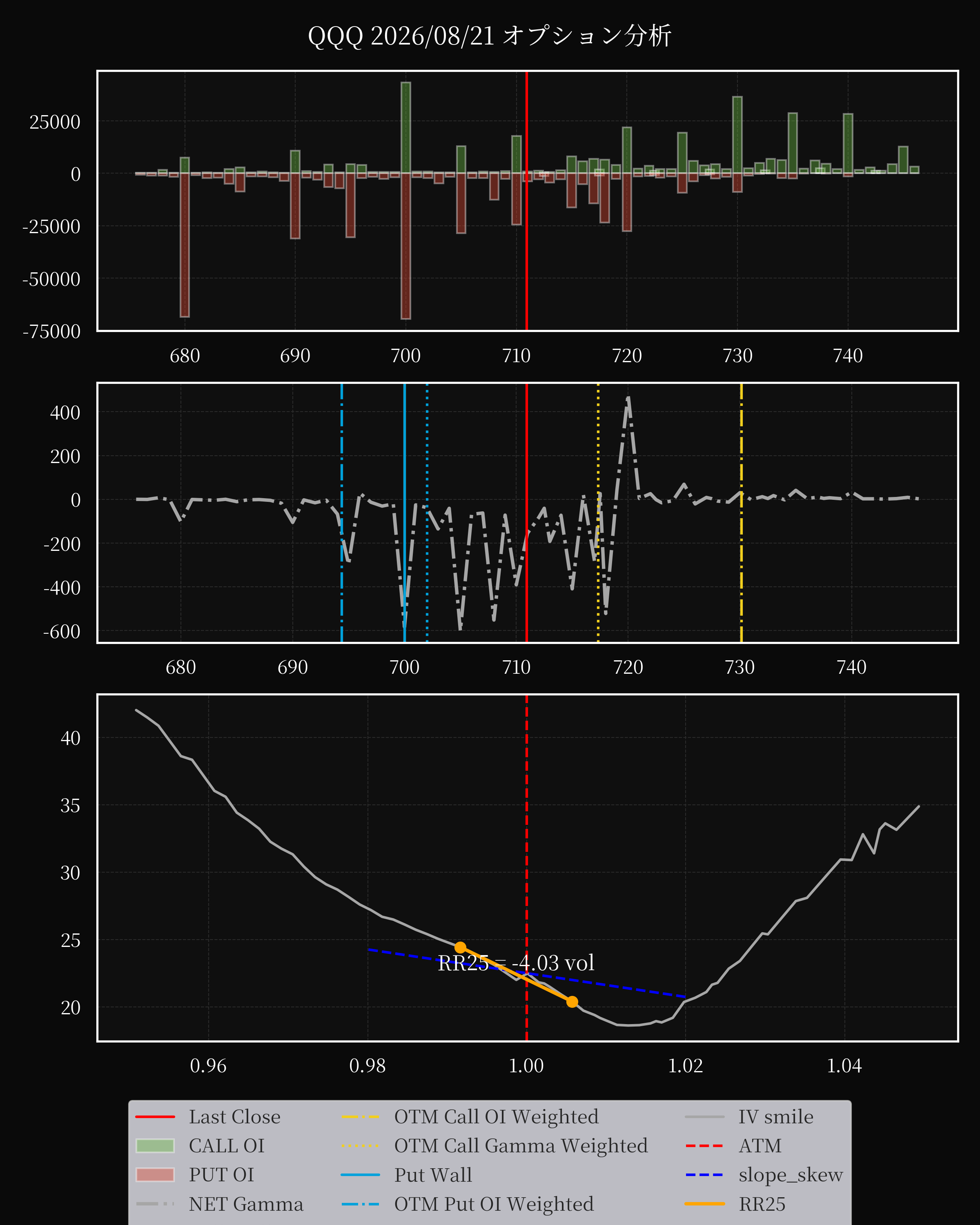Click the tall green call OI bar at strike 700
The height and width of the screenshot is (1225, 980).
(405, 128)
